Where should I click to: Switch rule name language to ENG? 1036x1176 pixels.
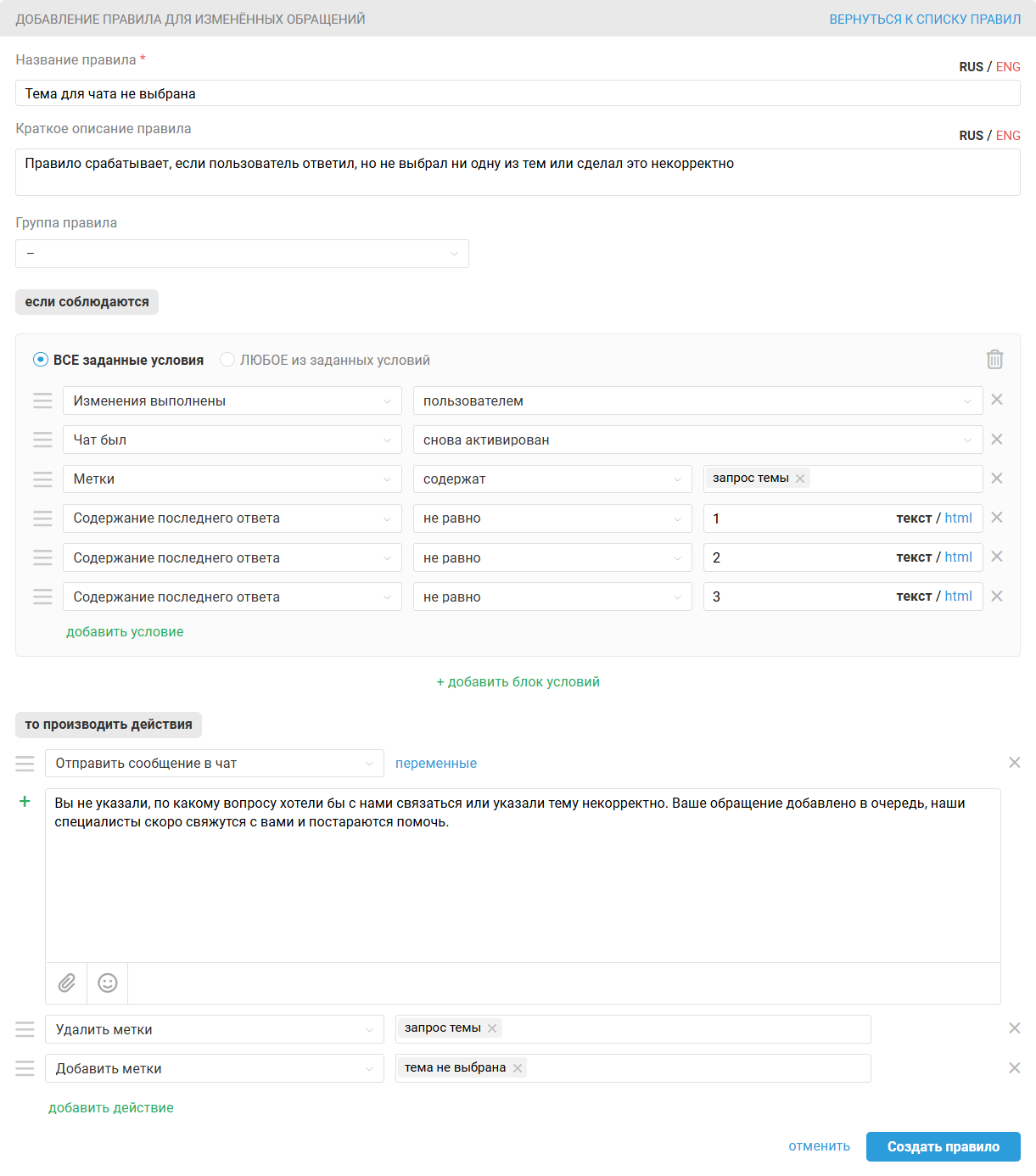pos(1008,67)
